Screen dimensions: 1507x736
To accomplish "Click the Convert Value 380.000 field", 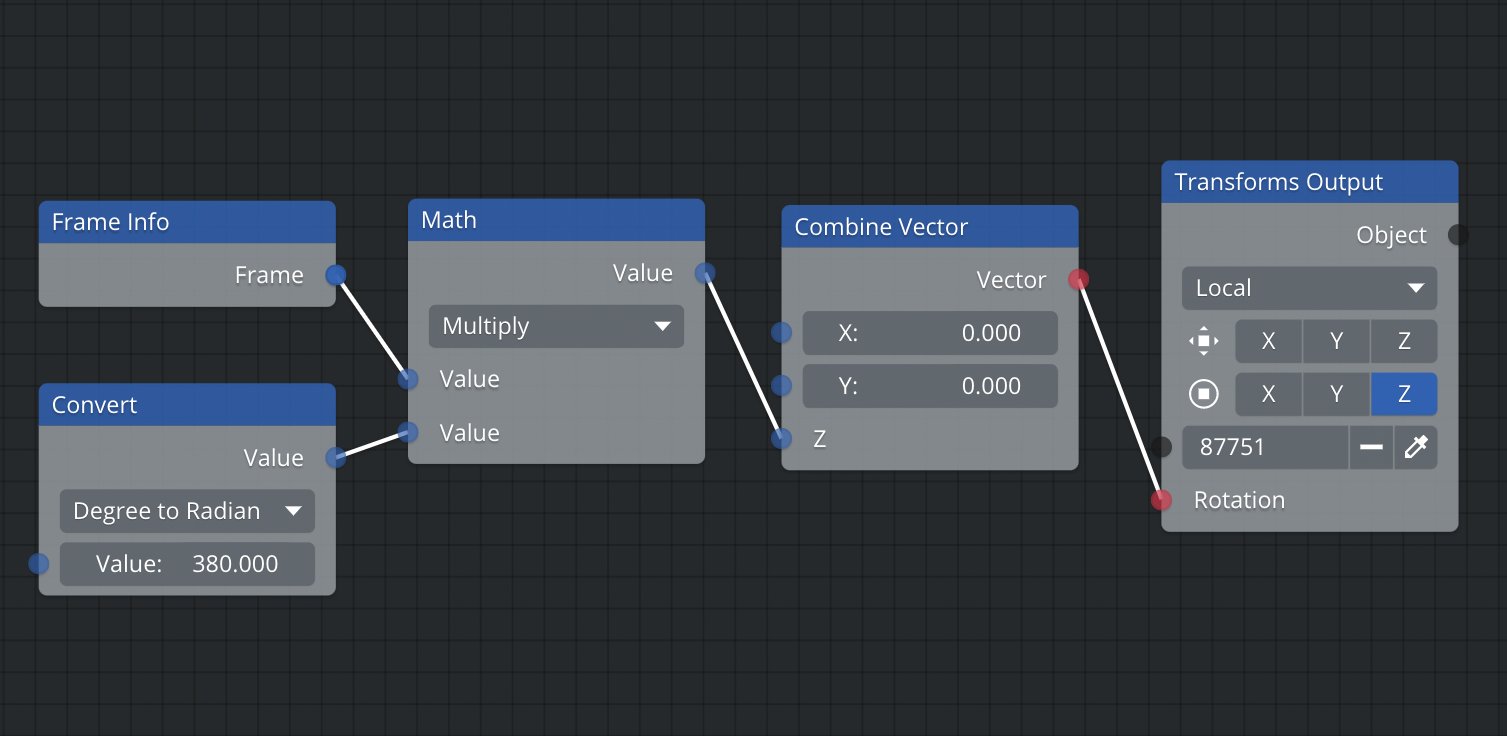I will [x=187, y=564].
